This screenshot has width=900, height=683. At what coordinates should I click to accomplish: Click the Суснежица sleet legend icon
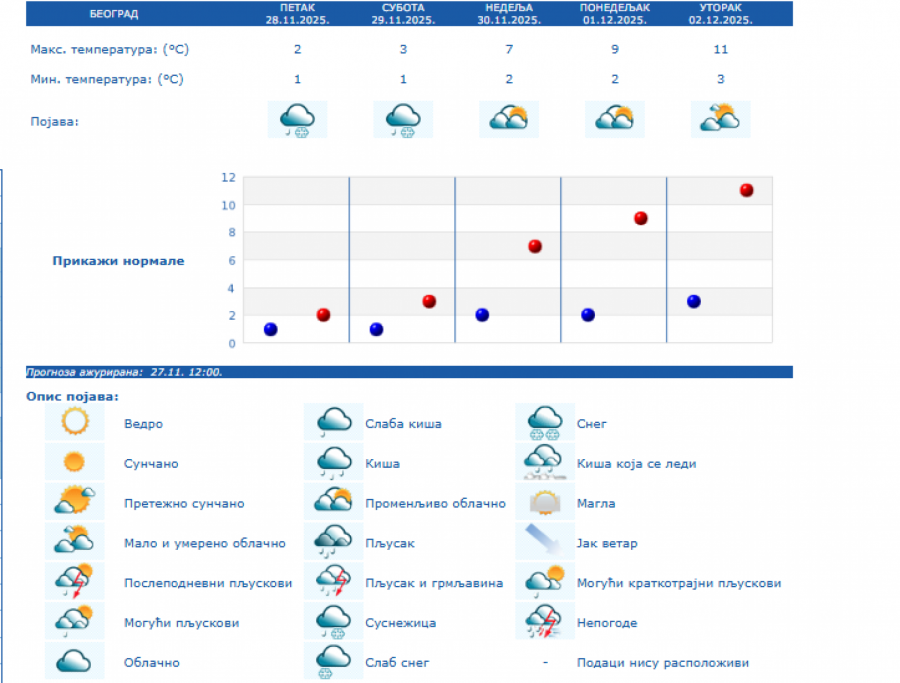[333, 622]
